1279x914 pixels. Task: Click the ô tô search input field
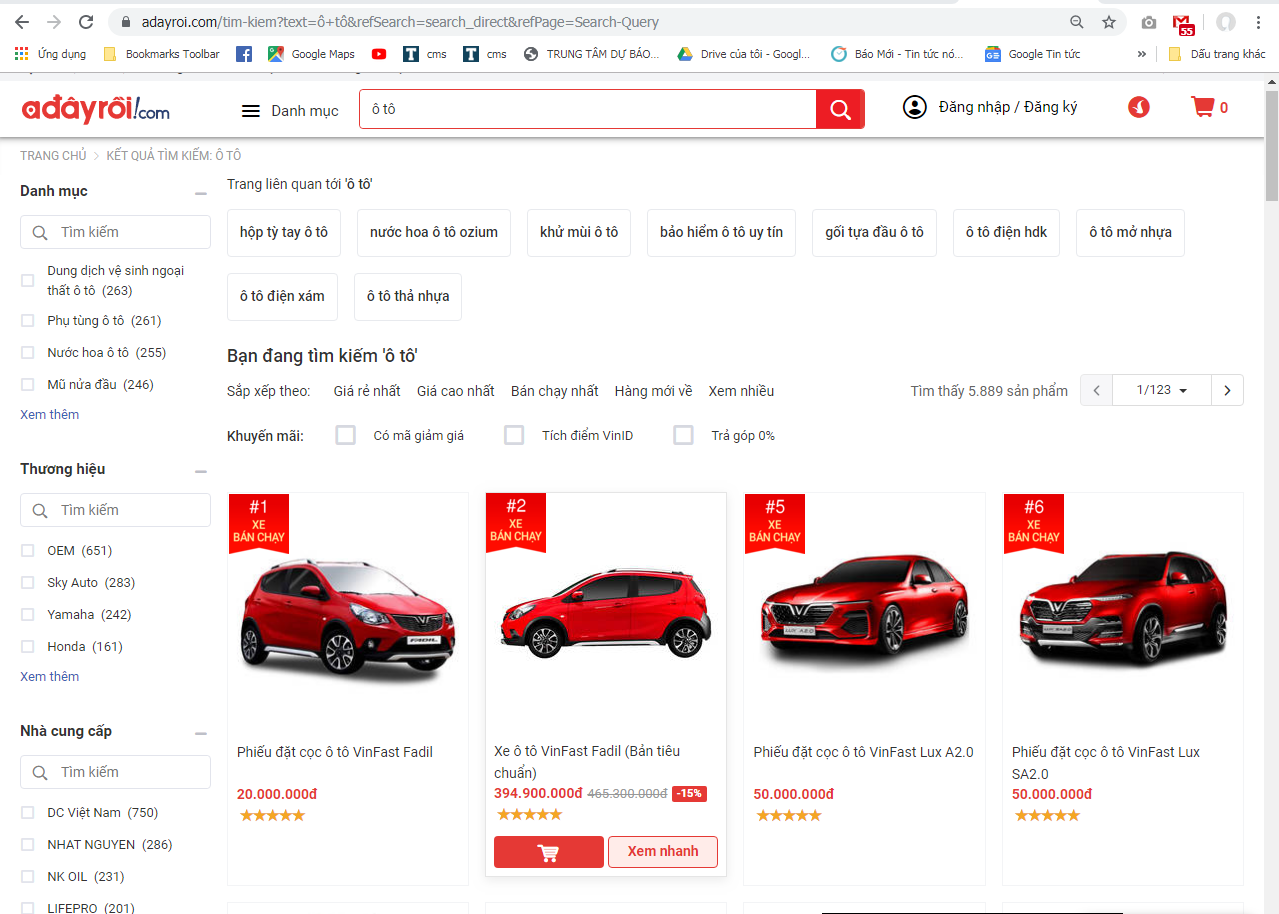click(588, 109)
